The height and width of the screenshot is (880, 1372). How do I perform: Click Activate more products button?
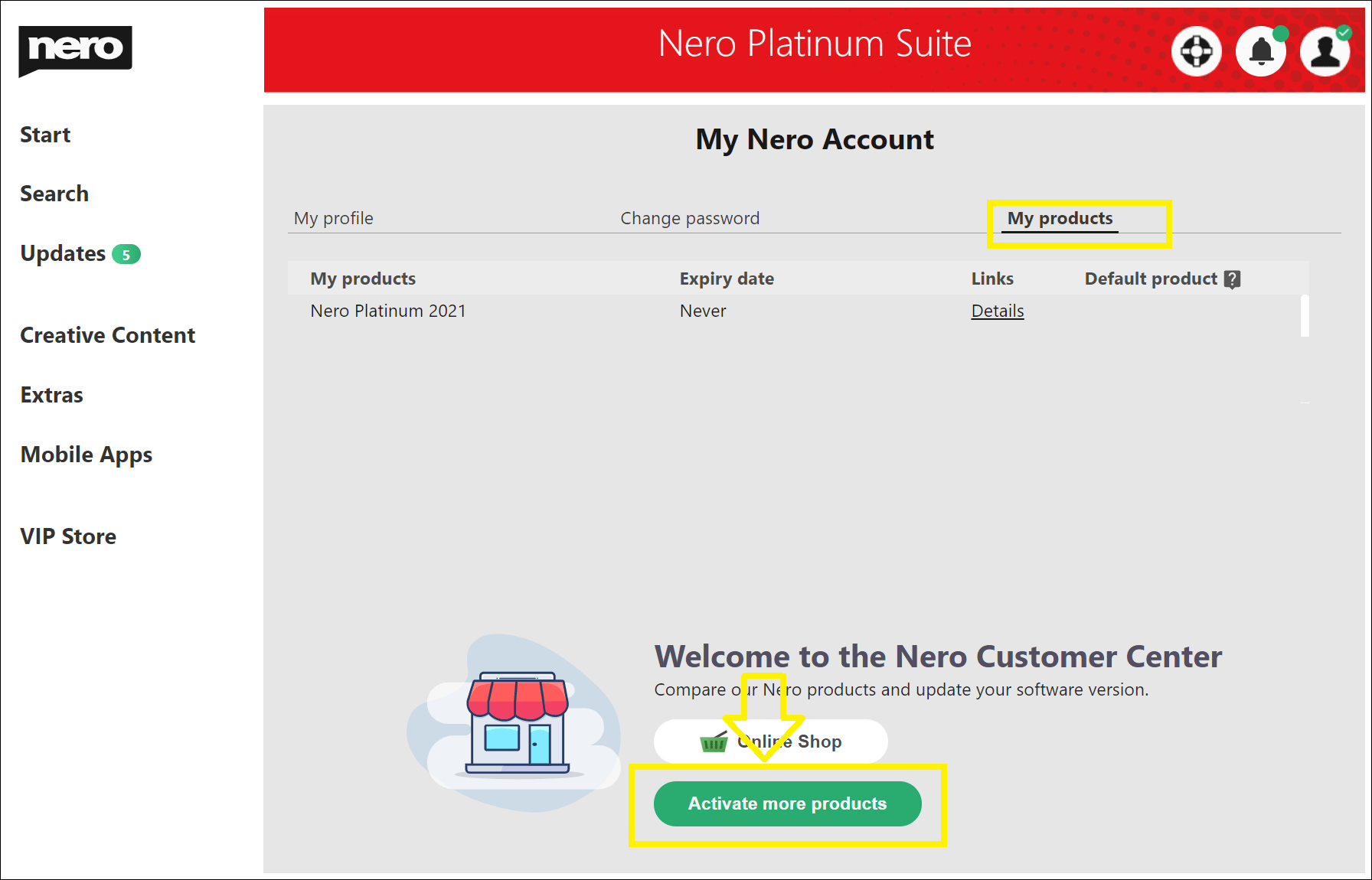click(787, 803)
